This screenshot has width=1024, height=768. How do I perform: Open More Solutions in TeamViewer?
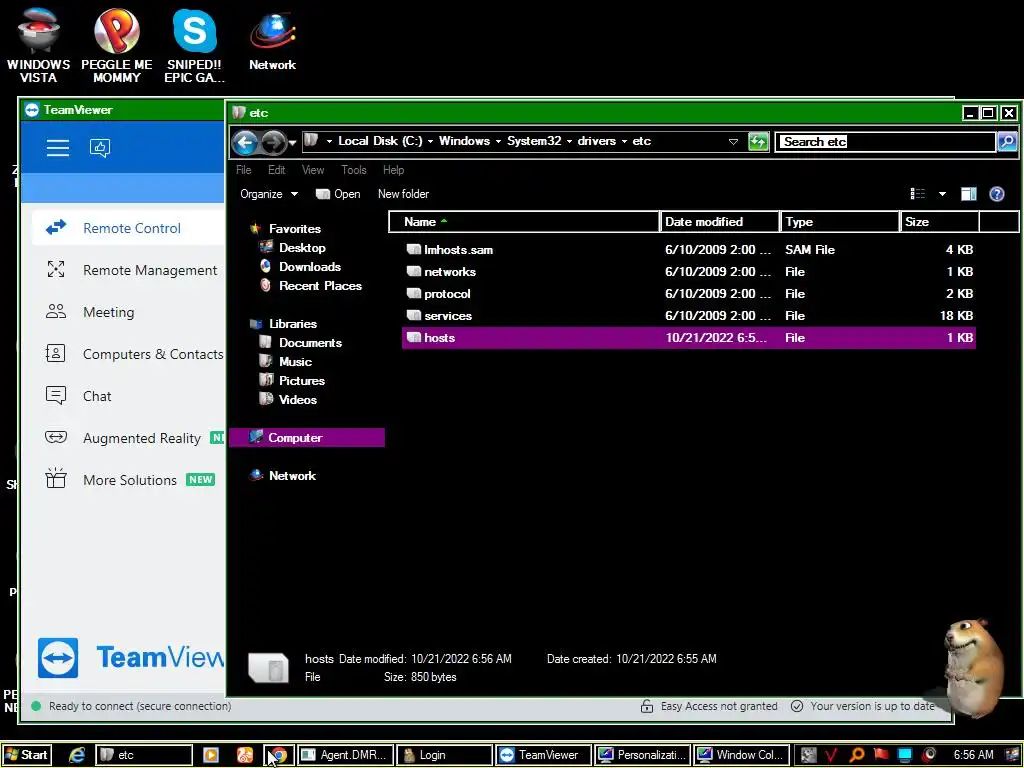tap(128, 480)
